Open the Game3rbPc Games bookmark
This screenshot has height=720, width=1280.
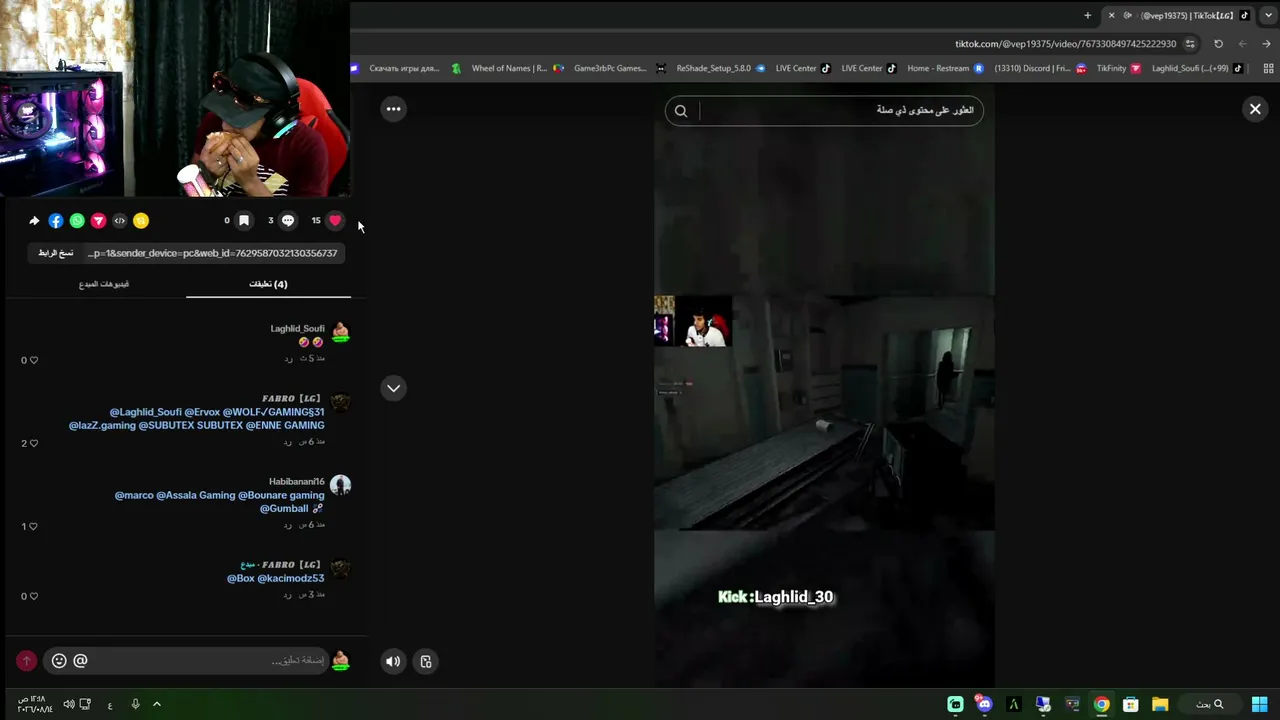click(x=602, y=68)
